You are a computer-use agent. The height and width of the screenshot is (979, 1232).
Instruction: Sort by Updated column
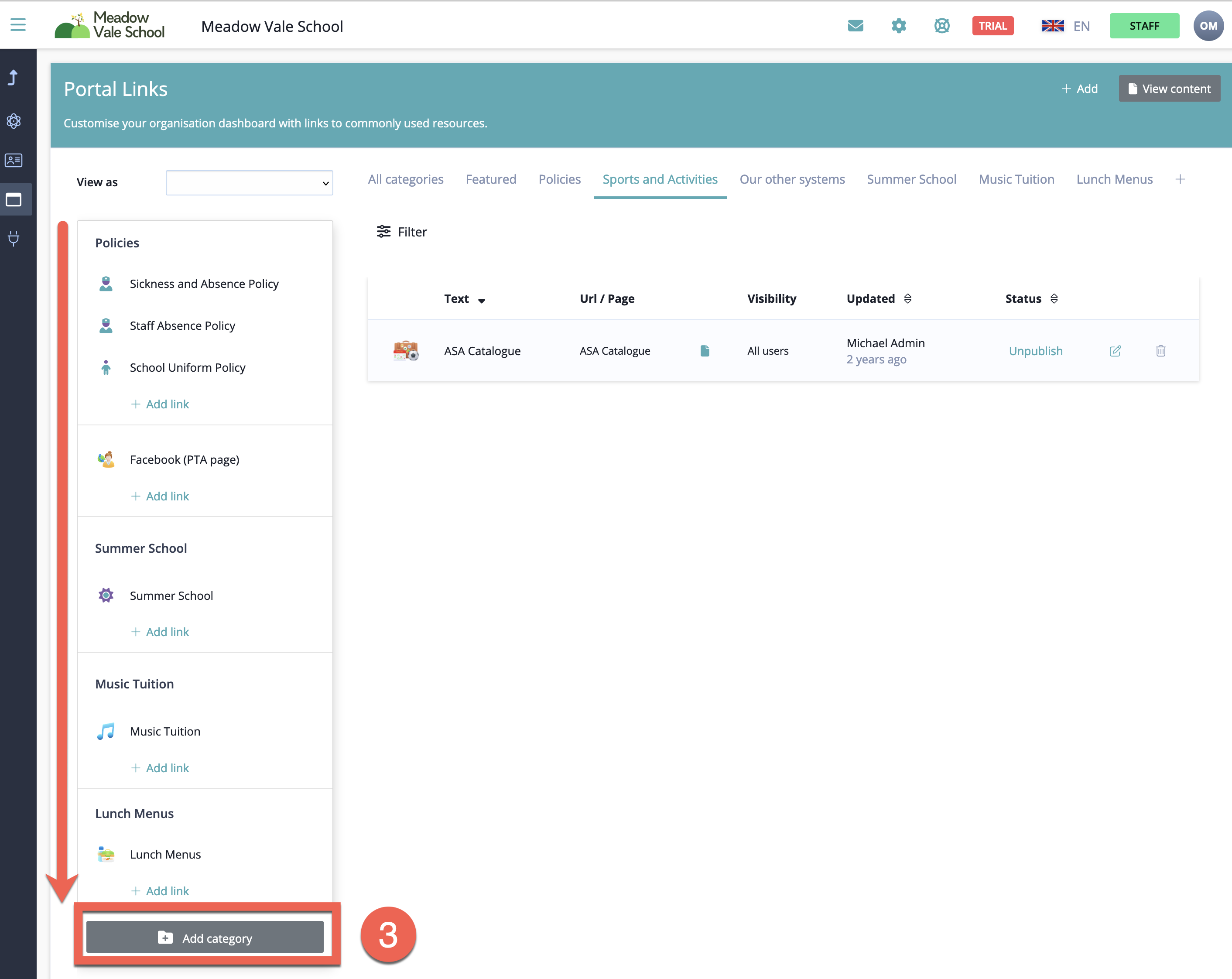pyautogui.click(x=879, y=298)
